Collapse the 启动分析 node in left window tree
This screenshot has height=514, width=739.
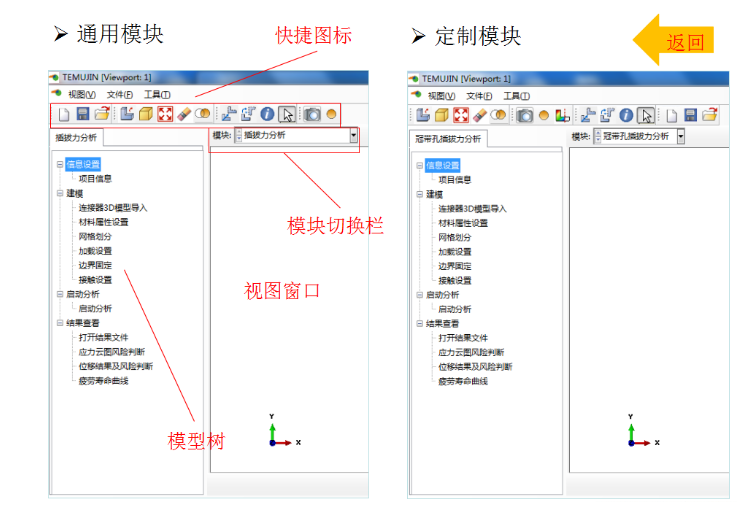pyautogui.click(x=60, y=295)
